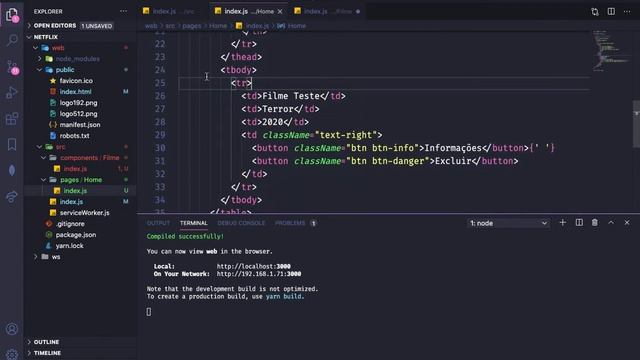Split the terminal panel
Image resolution: width=640 pixels, height=360 pixels.
click(579, 222)
